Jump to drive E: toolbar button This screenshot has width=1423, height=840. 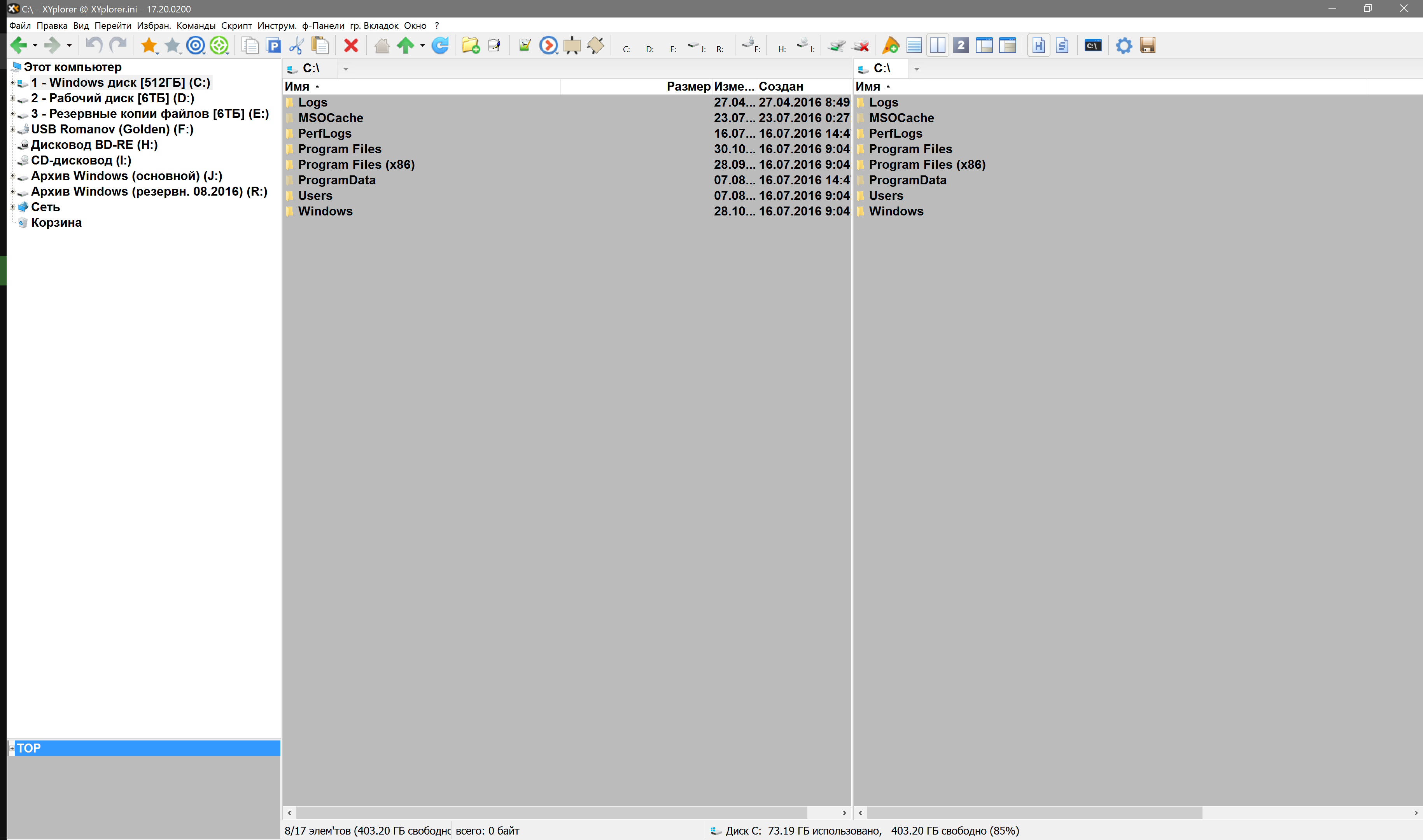(x=672, y=48)
